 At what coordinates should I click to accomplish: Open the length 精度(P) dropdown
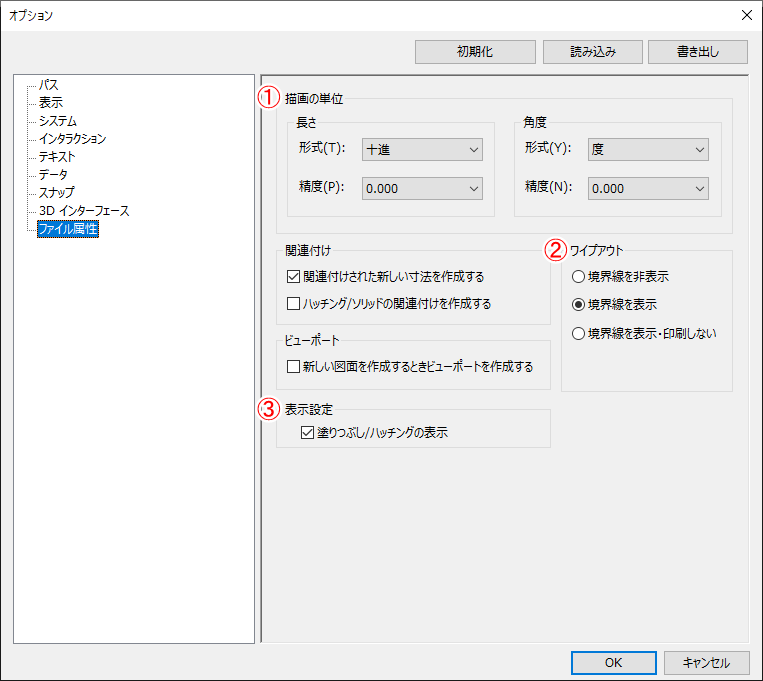click(422, 188)
